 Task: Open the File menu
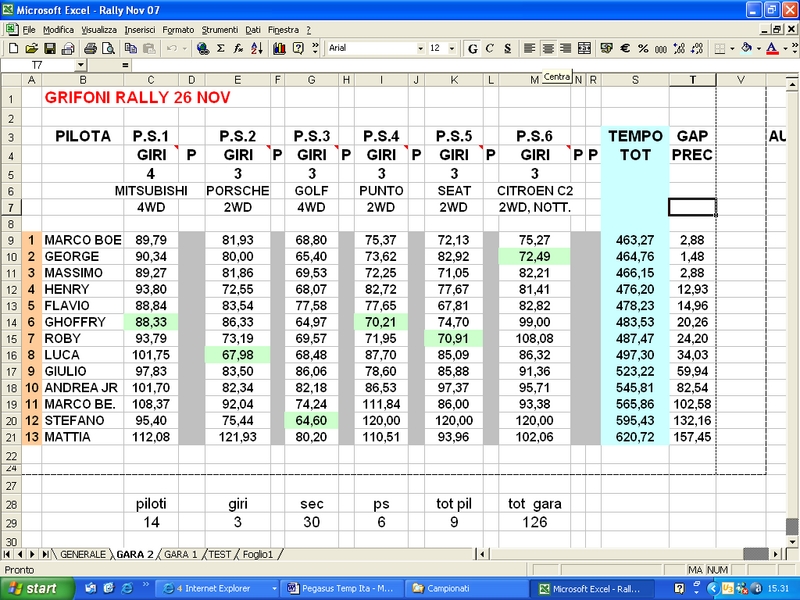(x=29, y=30)
